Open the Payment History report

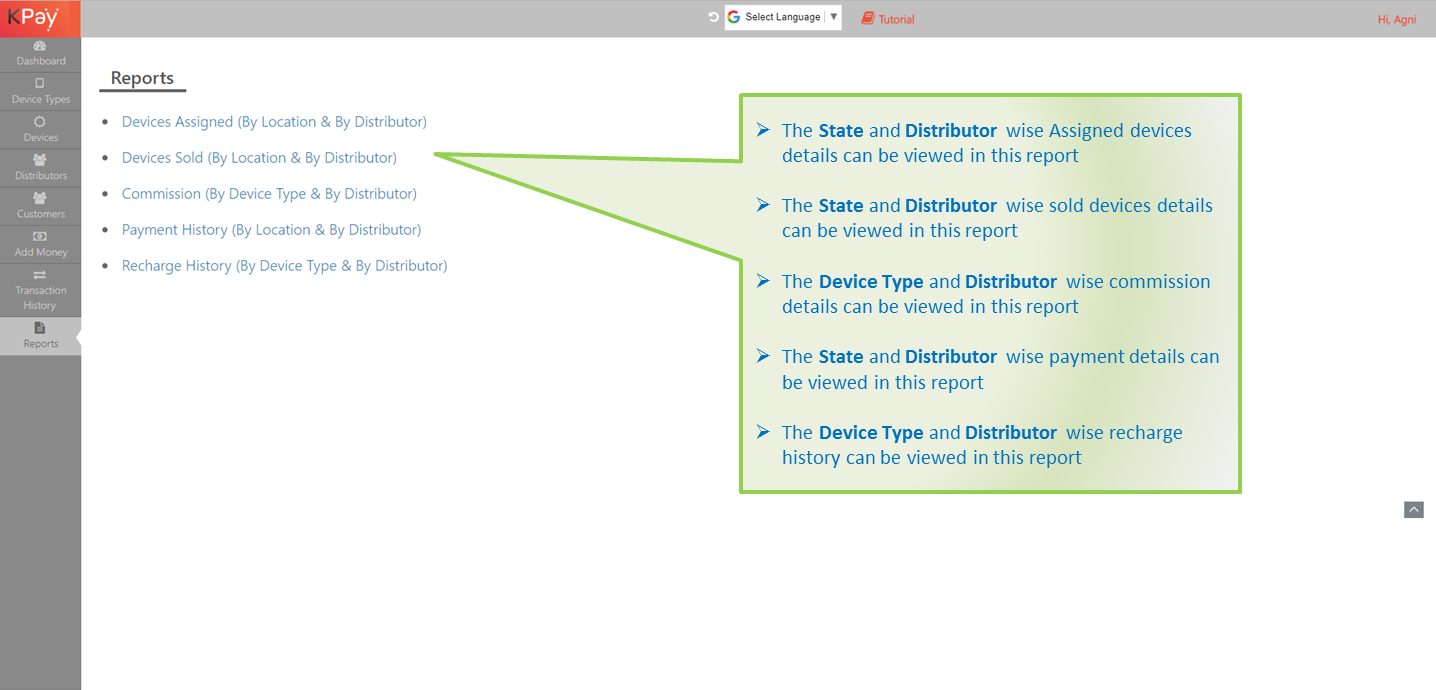coord(271,230)
